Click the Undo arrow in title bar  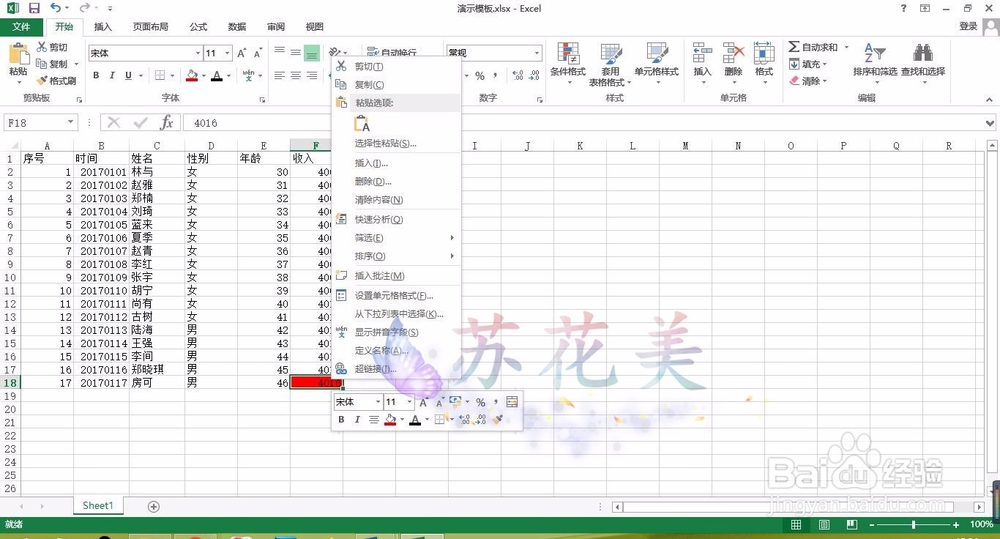55,8
